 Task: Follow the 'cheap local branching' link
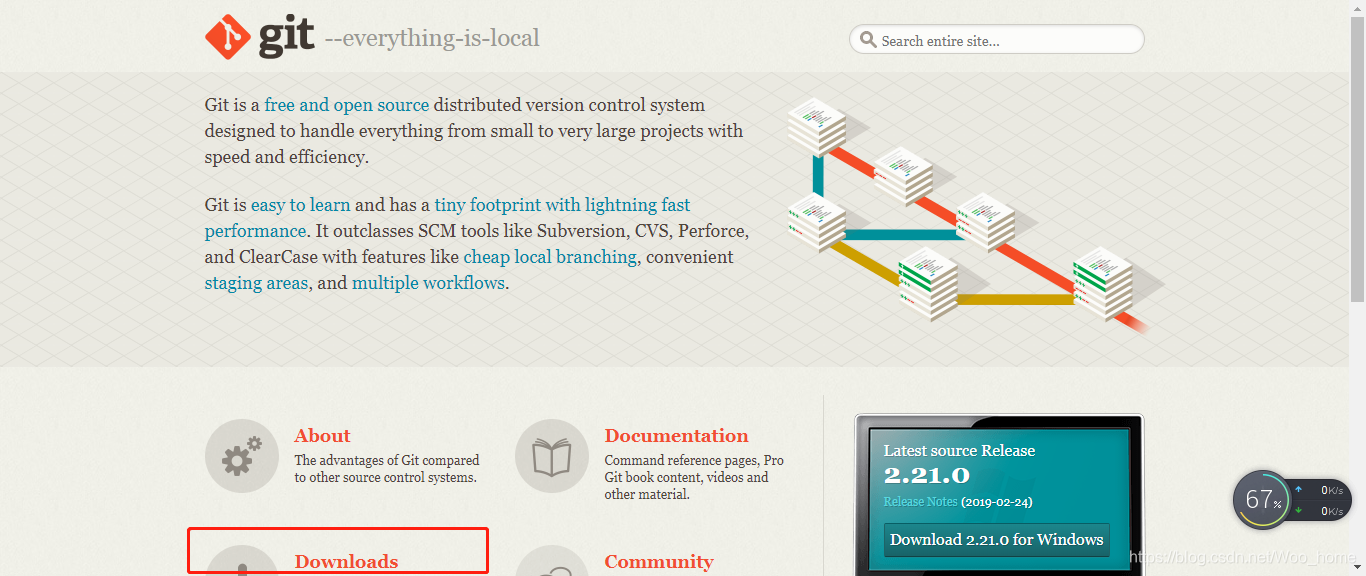coord(550,257)
